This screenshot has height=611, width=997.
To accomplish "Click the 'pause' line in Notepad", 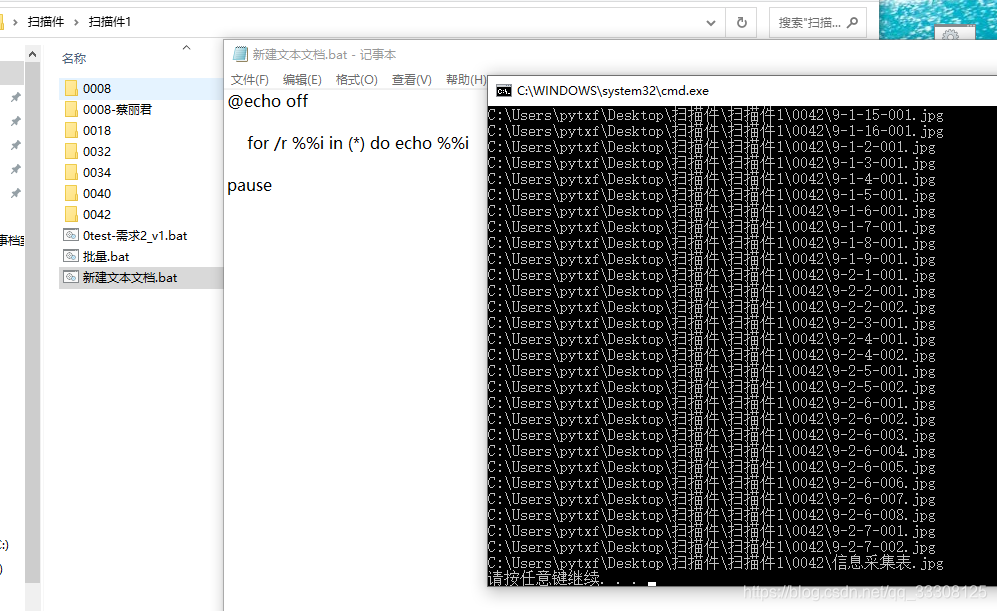I will coord(249,186).
